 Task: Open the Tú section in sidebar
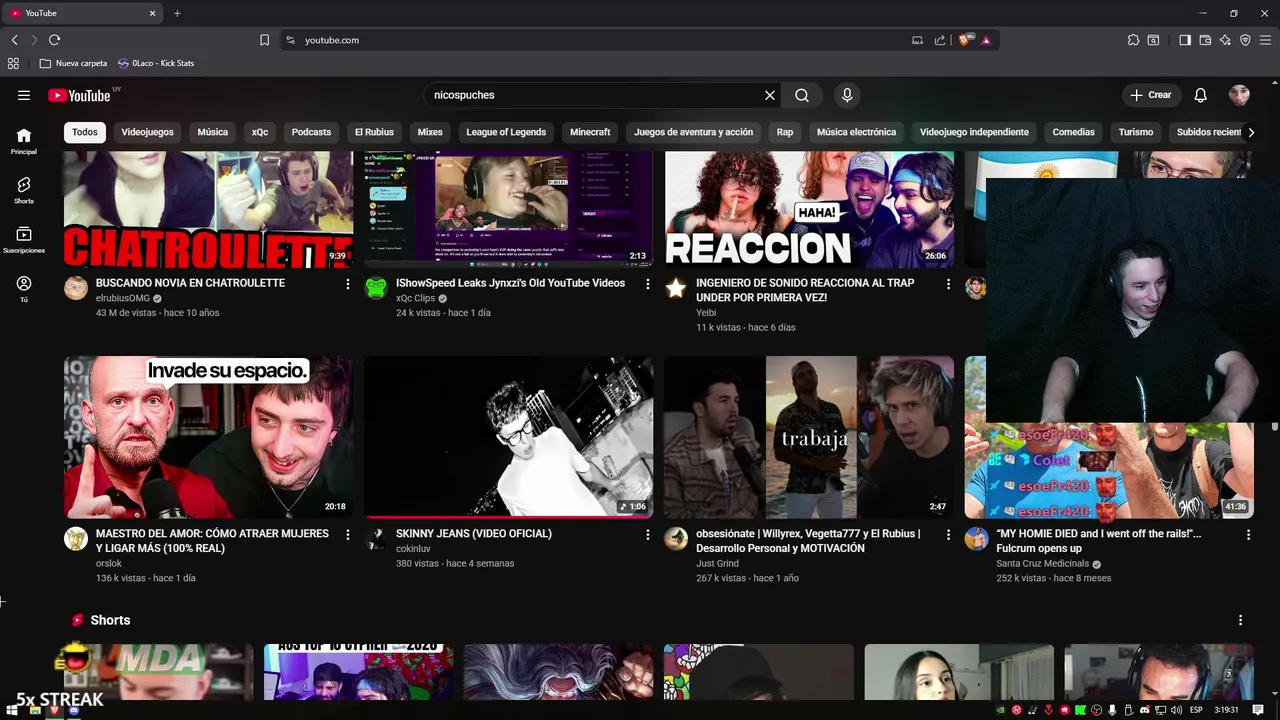pyautogui.click(x=24, y=289)
